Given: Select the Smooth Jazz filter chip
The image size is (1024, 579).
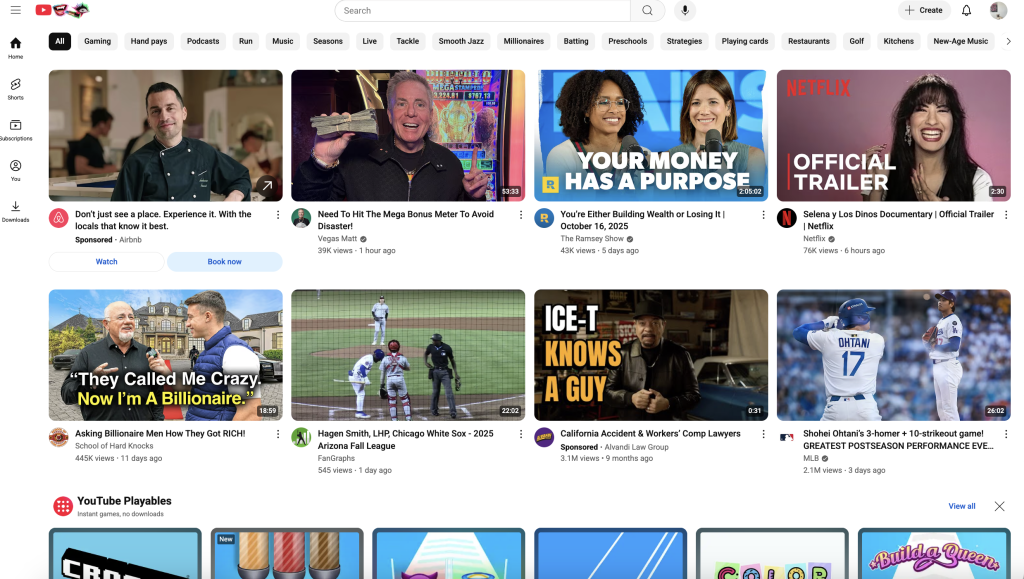Looking at the screenshot, I should click(461, 41).
